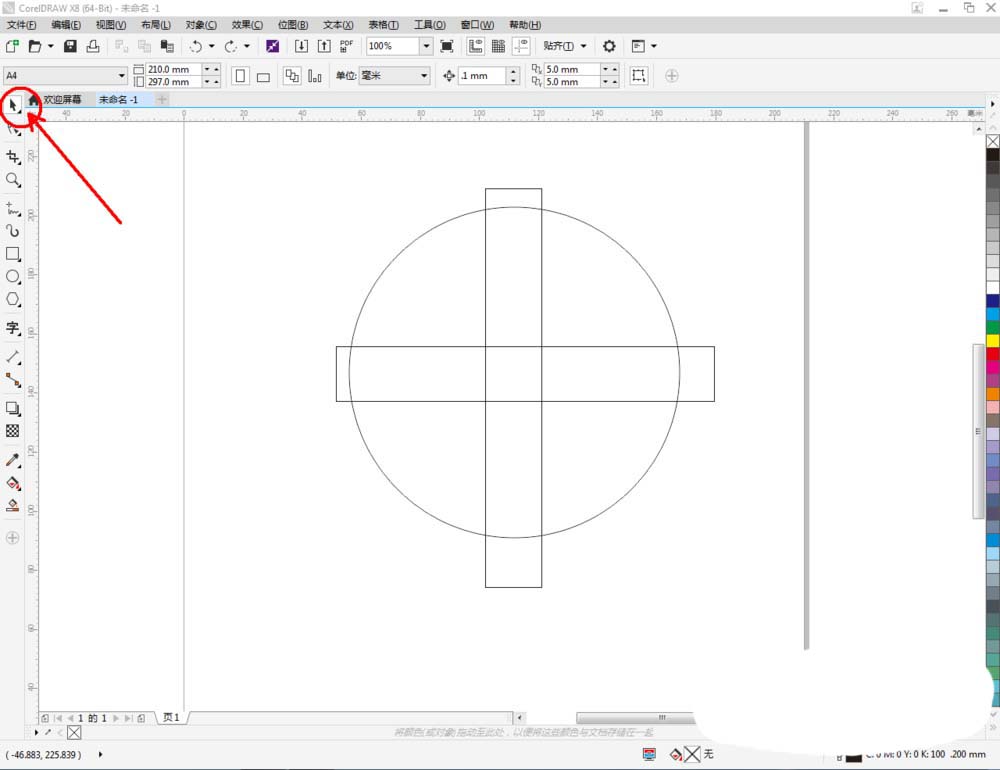Select the Crop tool

click(x=13, y=157)
